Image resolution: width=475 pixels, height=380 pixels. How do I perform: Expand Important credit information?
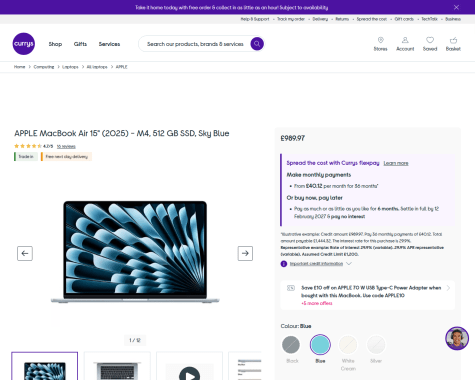(x=316, y=264)
